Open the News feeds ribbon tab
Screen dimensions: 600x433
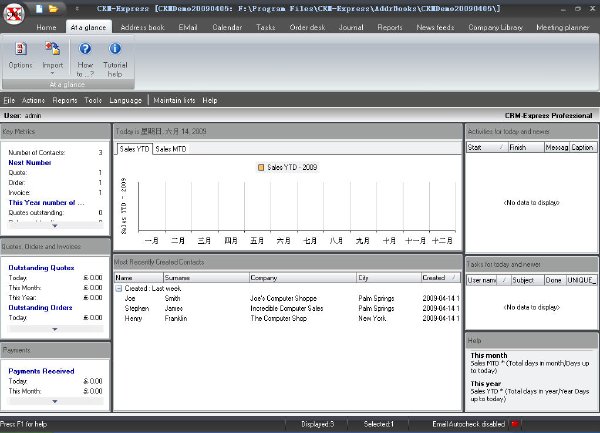point(435,27)
